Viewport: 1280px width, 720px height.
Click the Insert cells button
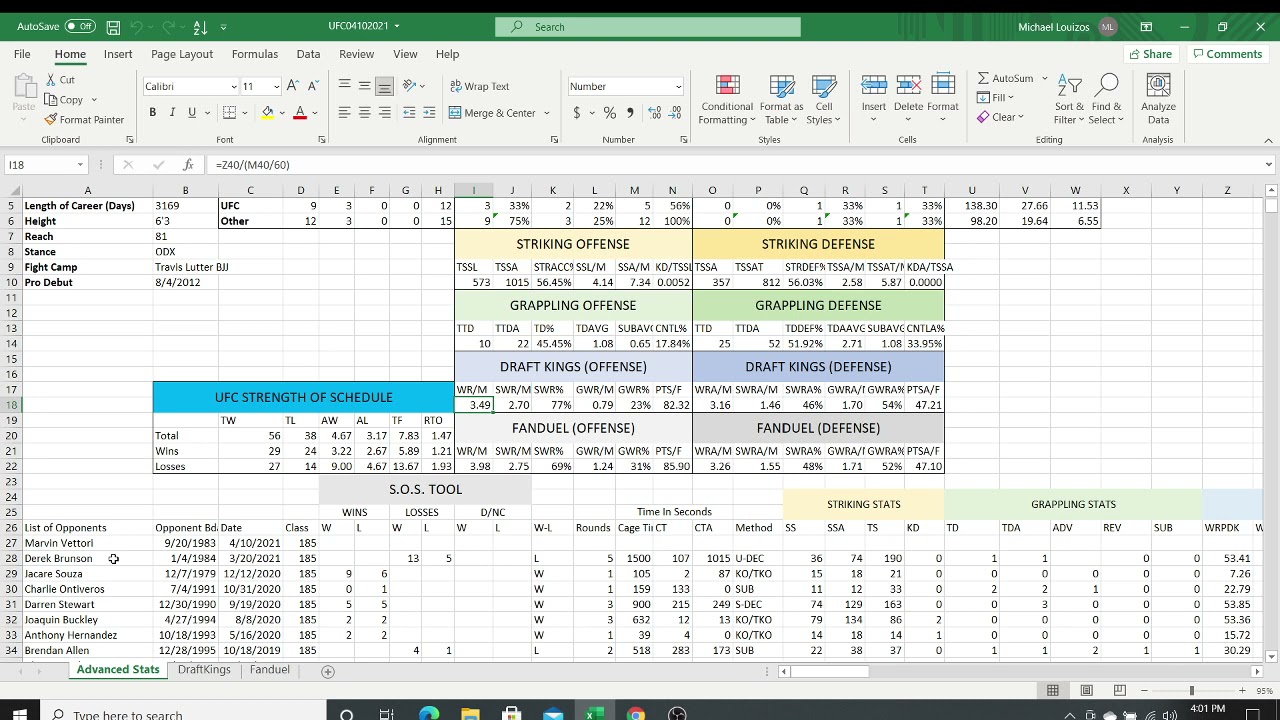(874, 100)
